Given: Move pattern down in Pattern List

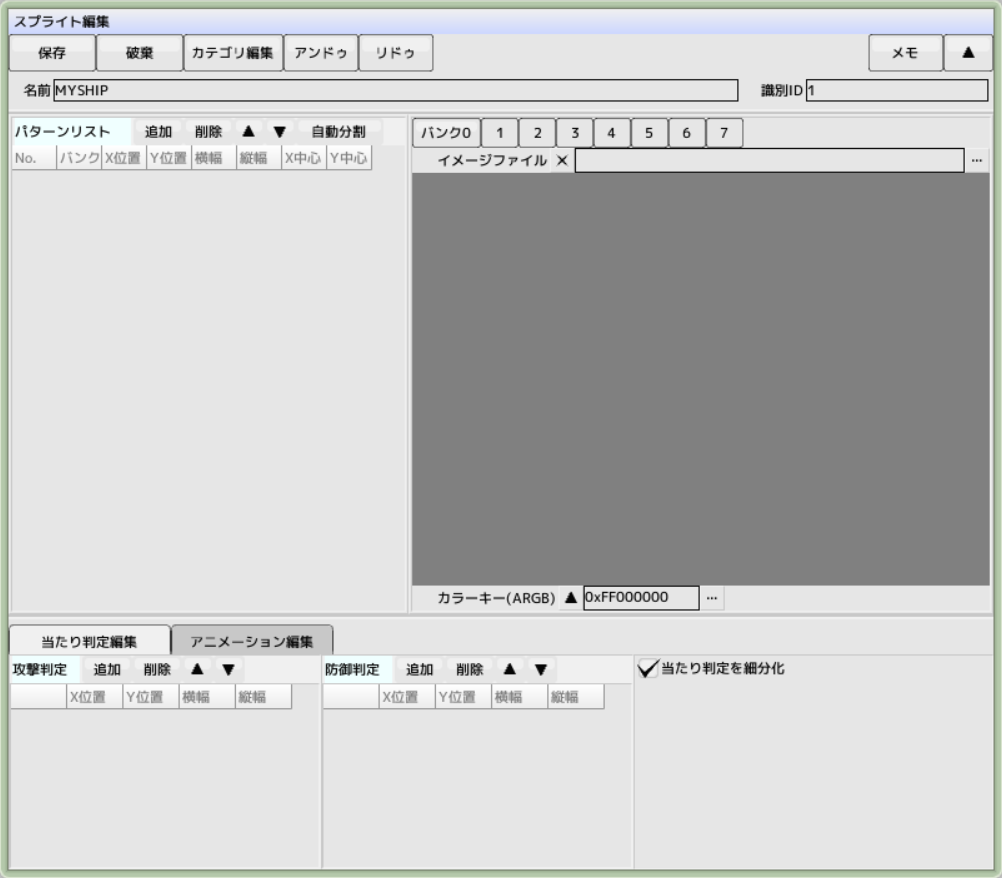Looking at the screenshot, I should (279, 132).
